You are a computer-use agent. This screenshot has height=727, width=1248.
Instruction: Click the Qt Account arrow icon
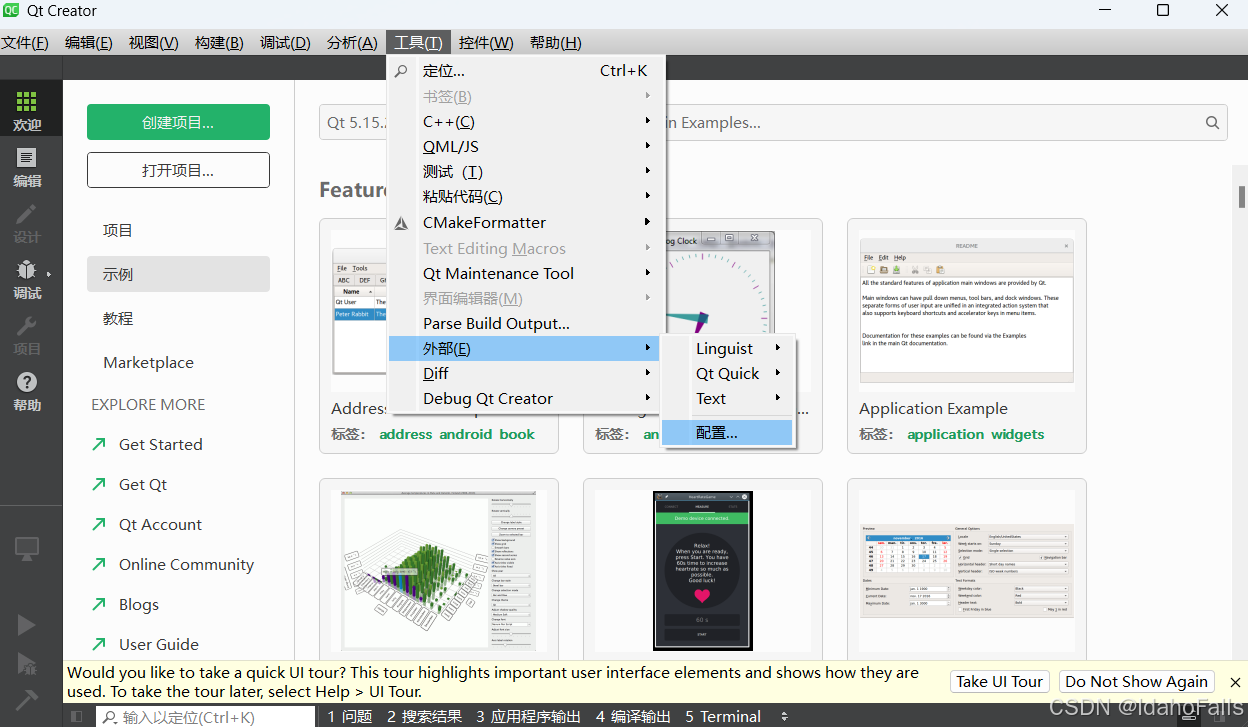[x=99, y=524]
